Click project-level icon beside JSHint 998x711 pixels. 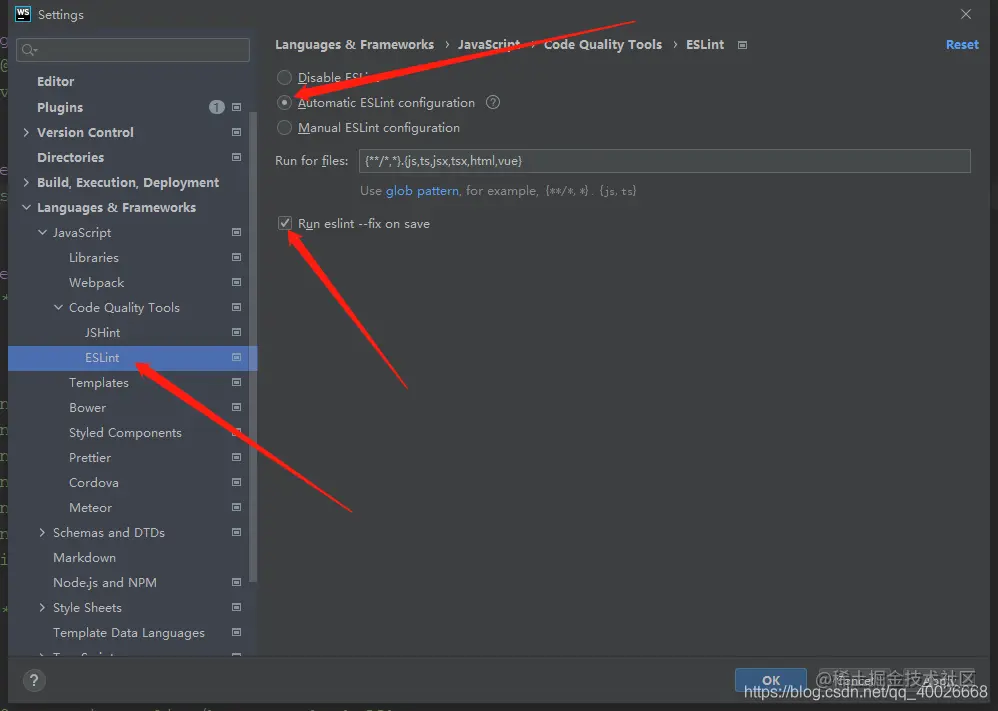pyautogui.click(x=236, y=332)
